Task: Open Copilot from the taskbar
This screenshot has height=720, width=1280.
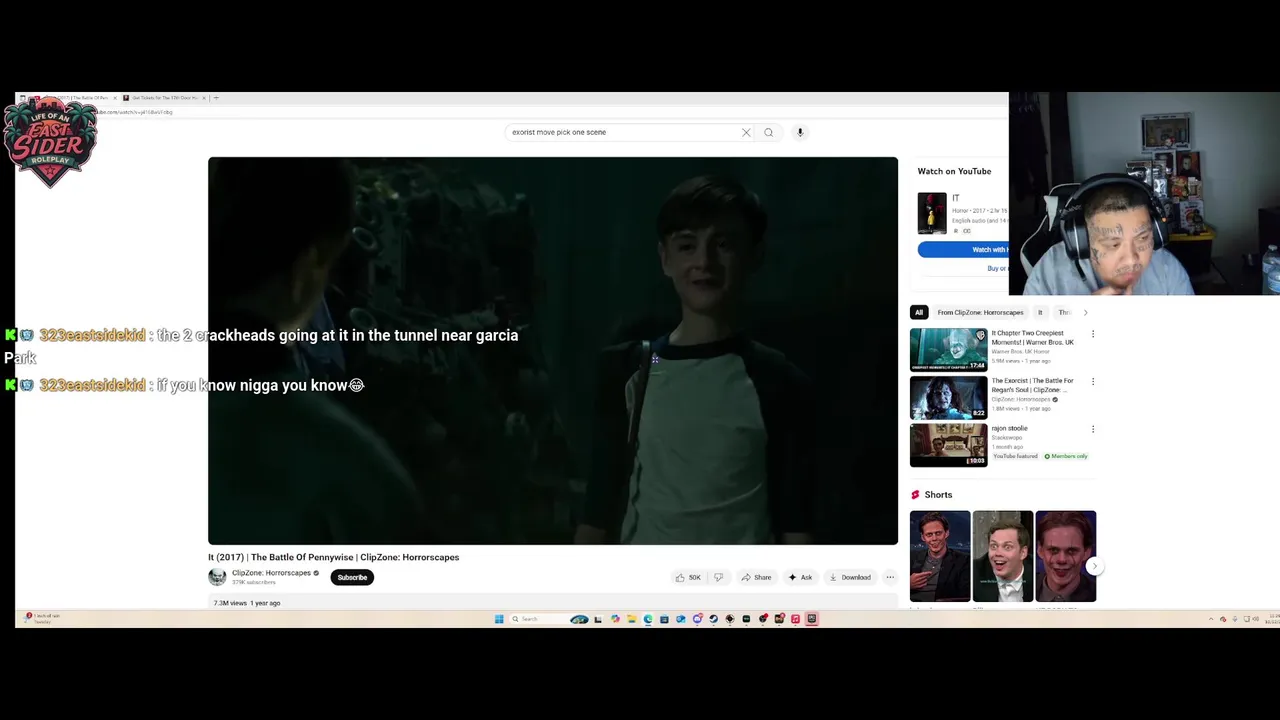Action: pos(615,619)
